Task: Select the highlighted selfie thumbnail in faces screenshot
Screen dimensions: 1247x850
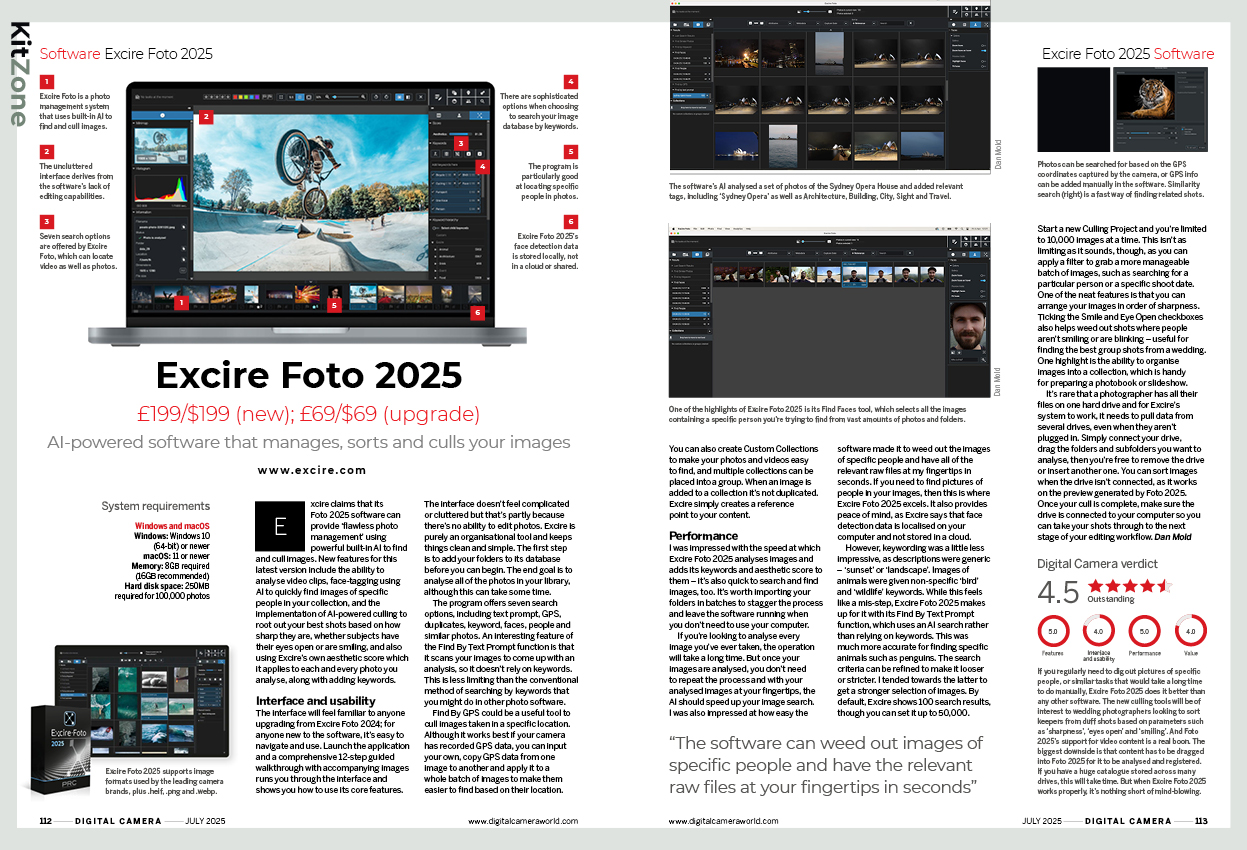Action: [855, 274]
